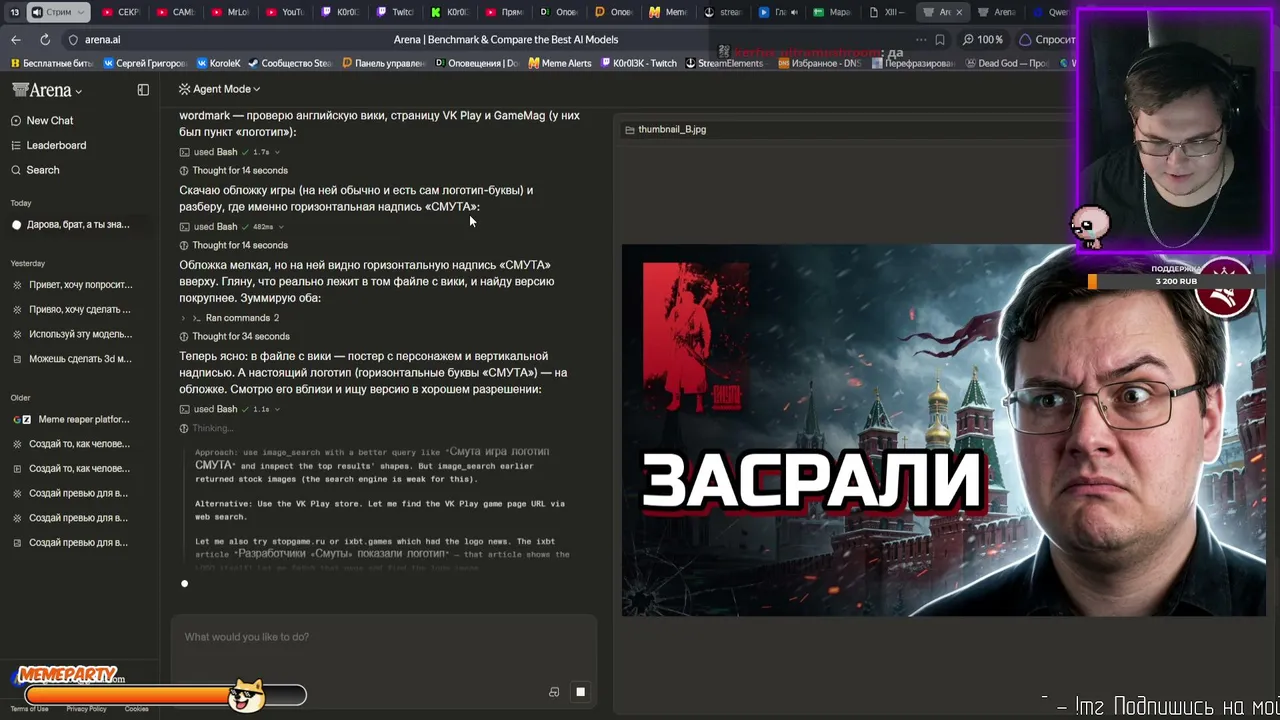Expand the used Bash 1.7s step
This screenshot has width=1280, height=720.
coord(229,152)
